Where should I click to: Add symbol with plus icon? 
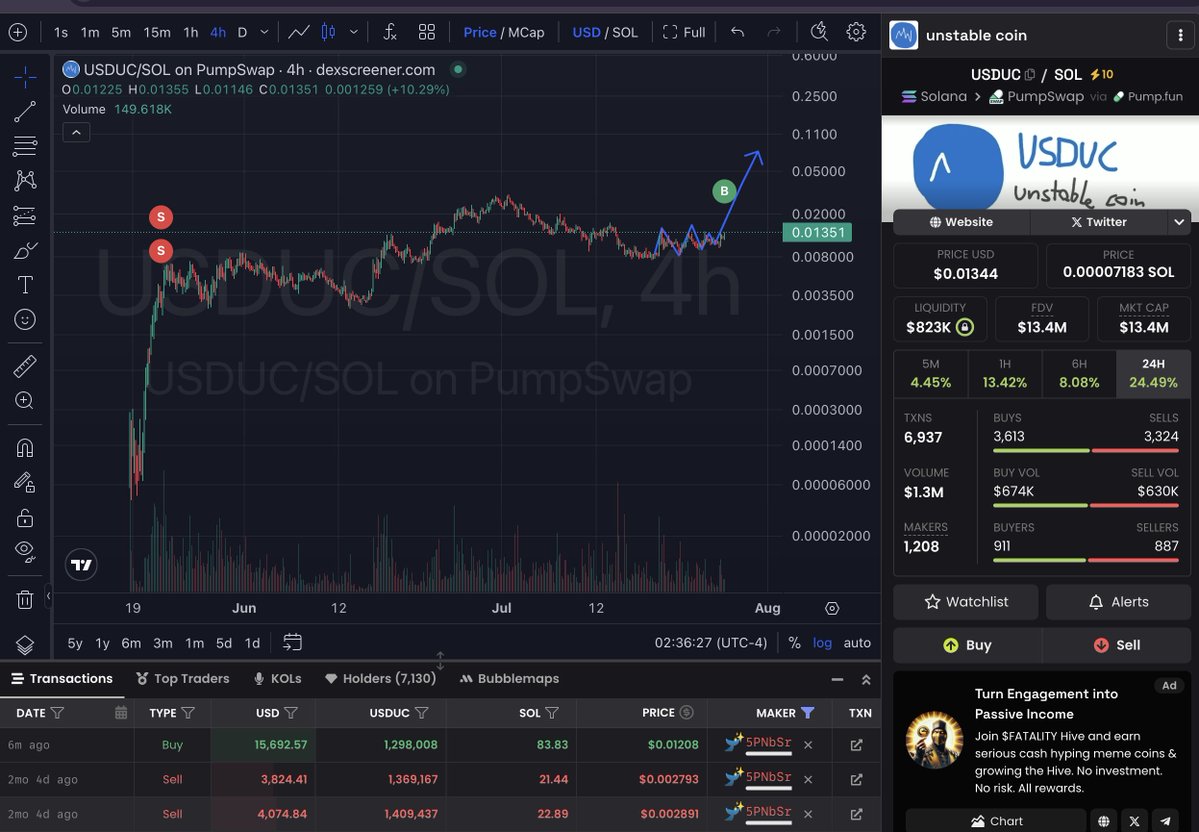coord(18,32)
